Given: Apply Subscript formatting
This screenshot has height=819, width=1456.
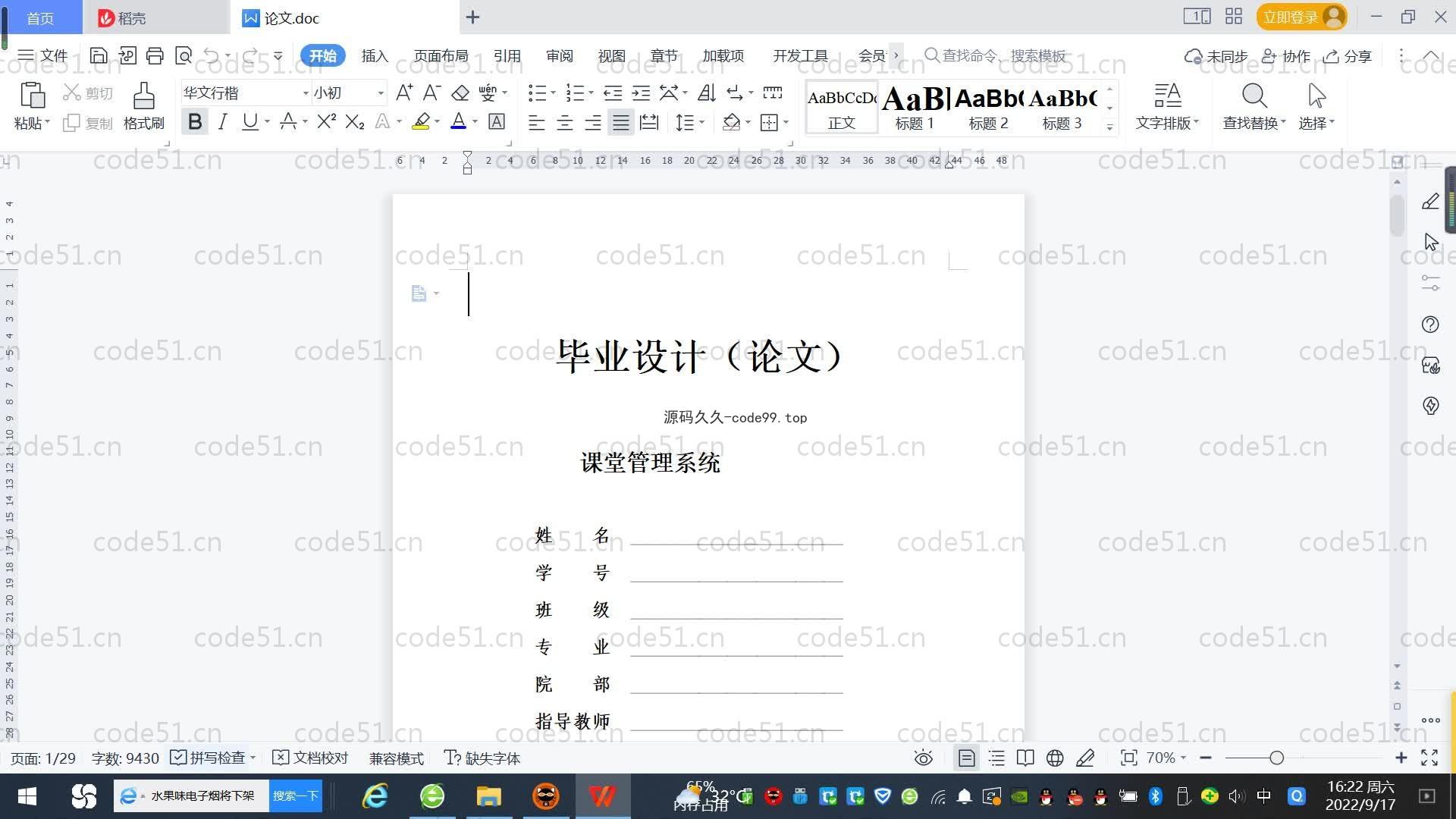Looking at the screenshot, I should point(355,121).
